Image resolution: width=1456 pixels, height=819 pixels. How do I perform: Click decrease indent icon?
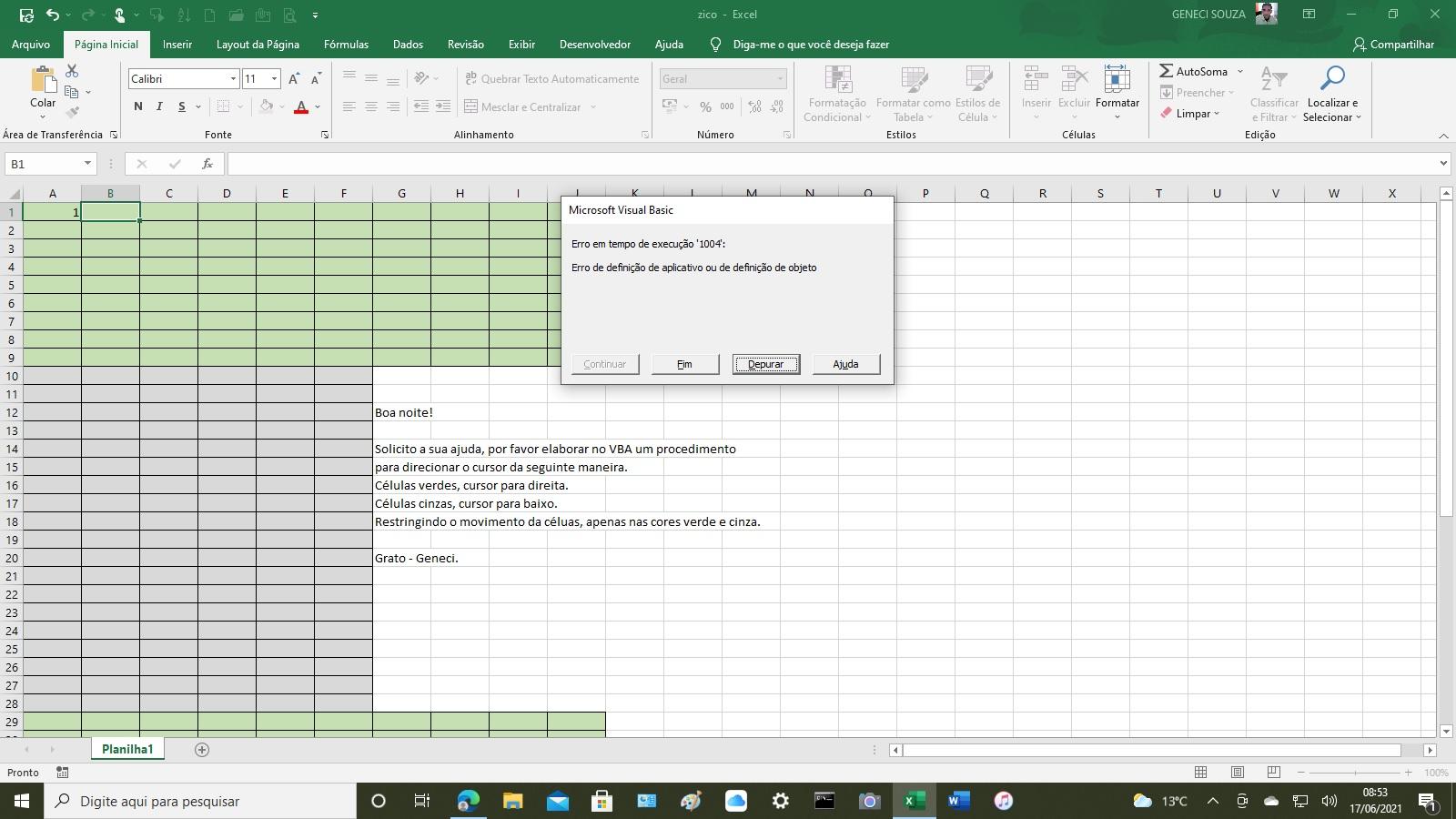click(421, 106)
